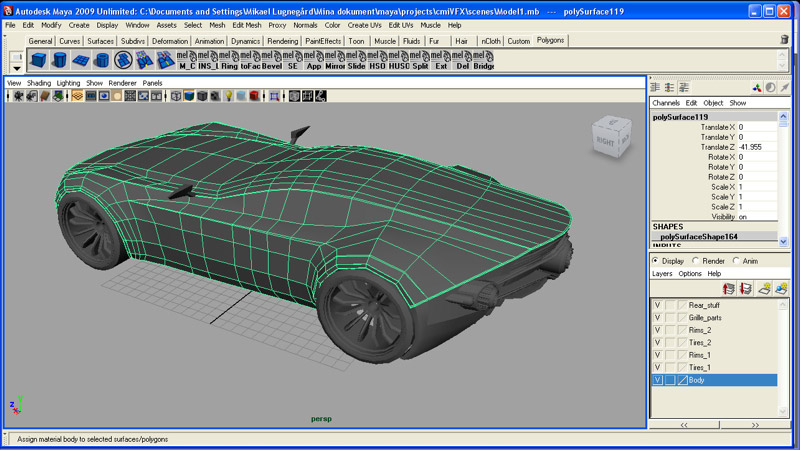Click the RIGHT face of the view cube

click(x=606, y=141)
